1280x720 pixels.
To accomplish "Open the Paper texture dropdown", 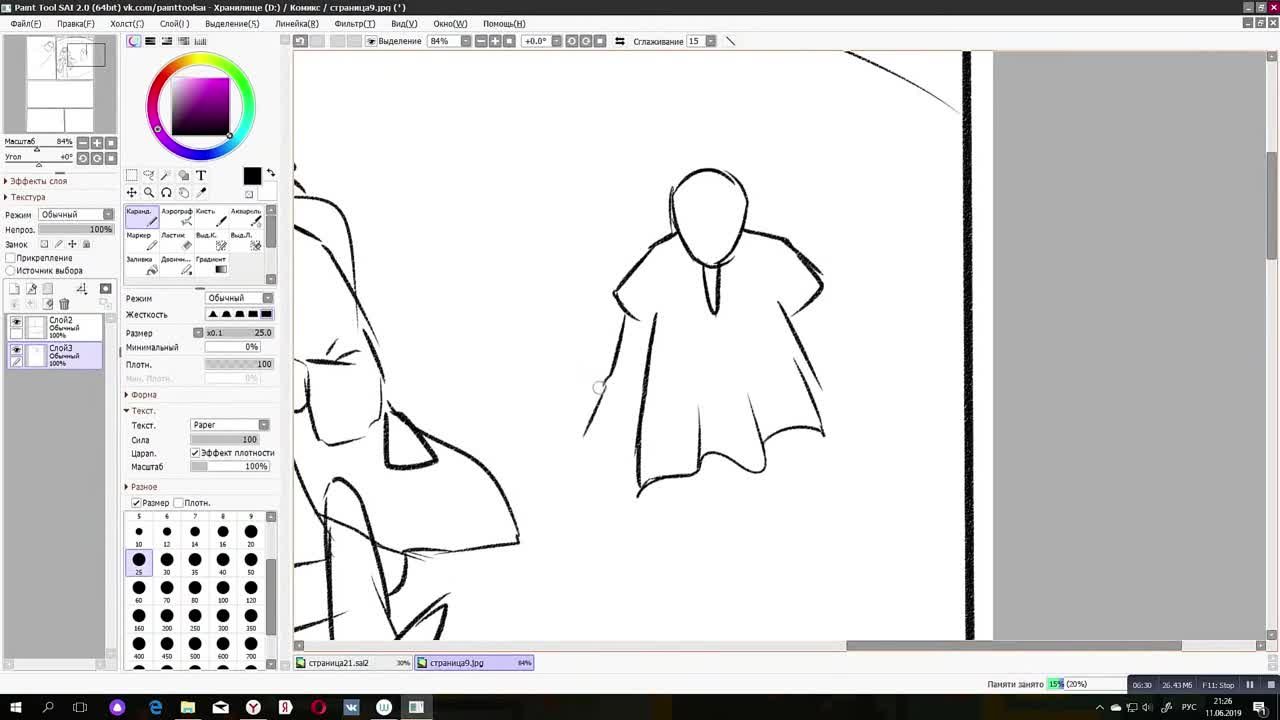I will (229, 425).
